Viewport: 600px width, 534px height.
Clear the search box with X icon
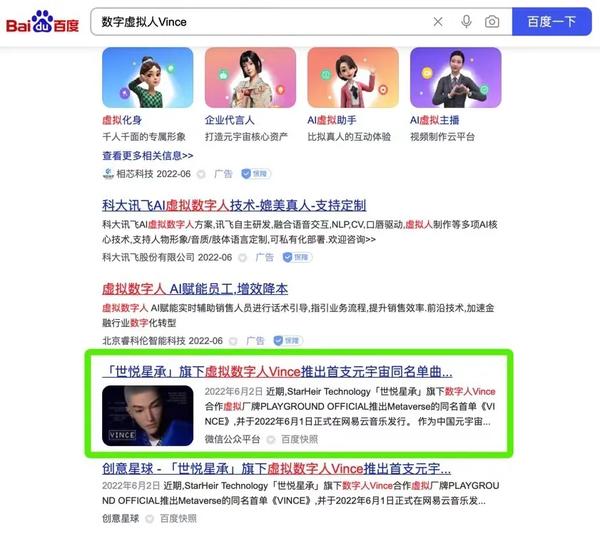[438, 22]
